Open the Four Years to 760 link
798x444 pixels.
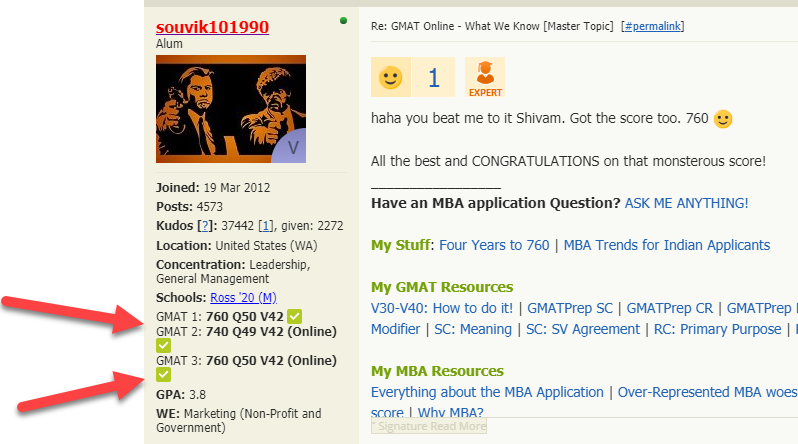click(x=494, y=245)
